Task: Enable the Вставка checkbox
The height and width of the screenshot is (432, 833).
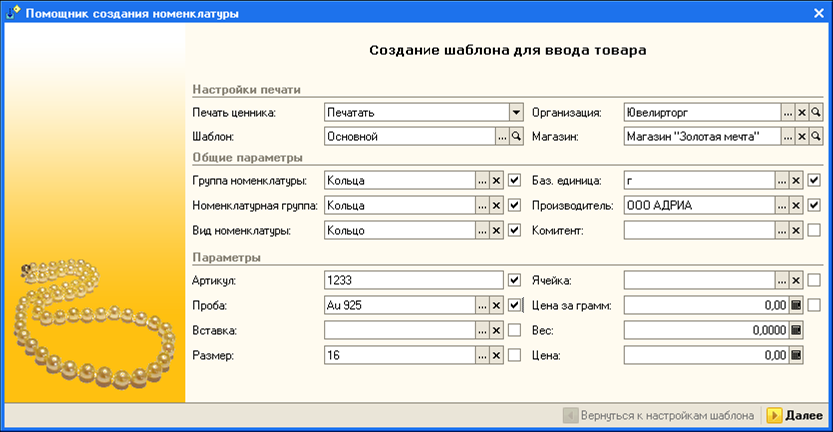Action: point(514,330)
